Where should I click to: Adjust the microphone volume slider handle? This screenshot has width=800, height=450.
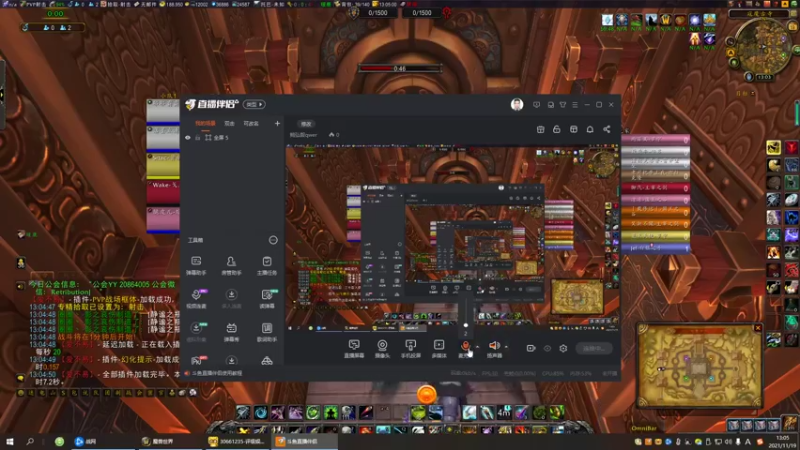tap(465, 325)
